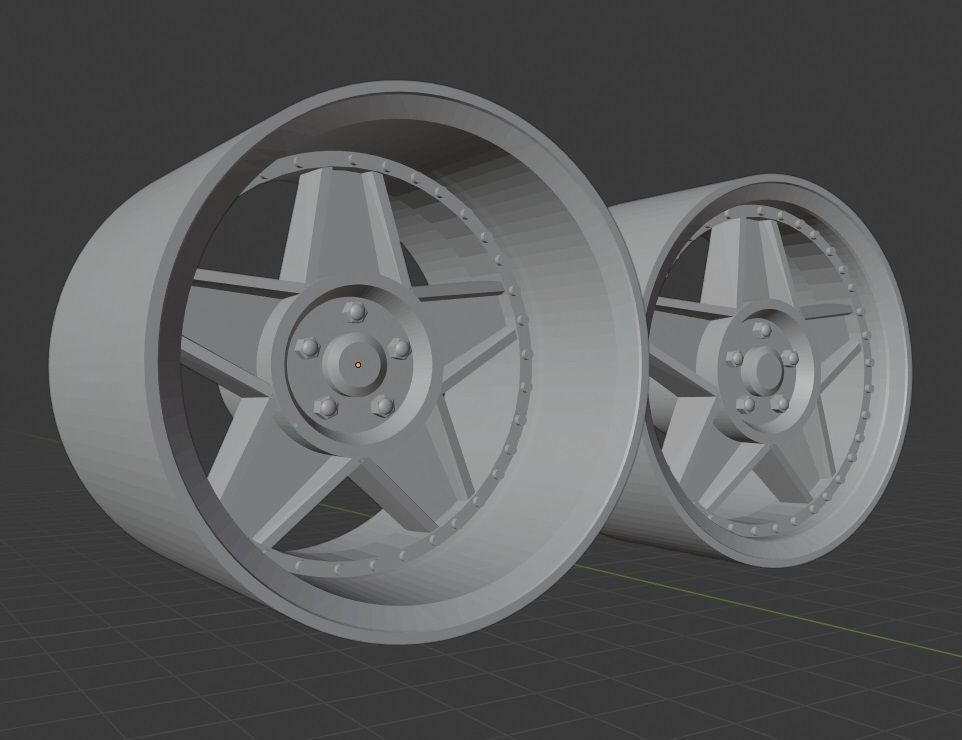The height and width of the screenshot is (740, 962).
Task: Click the top lug nut of large wheel
Action: [x=354, y=311]
